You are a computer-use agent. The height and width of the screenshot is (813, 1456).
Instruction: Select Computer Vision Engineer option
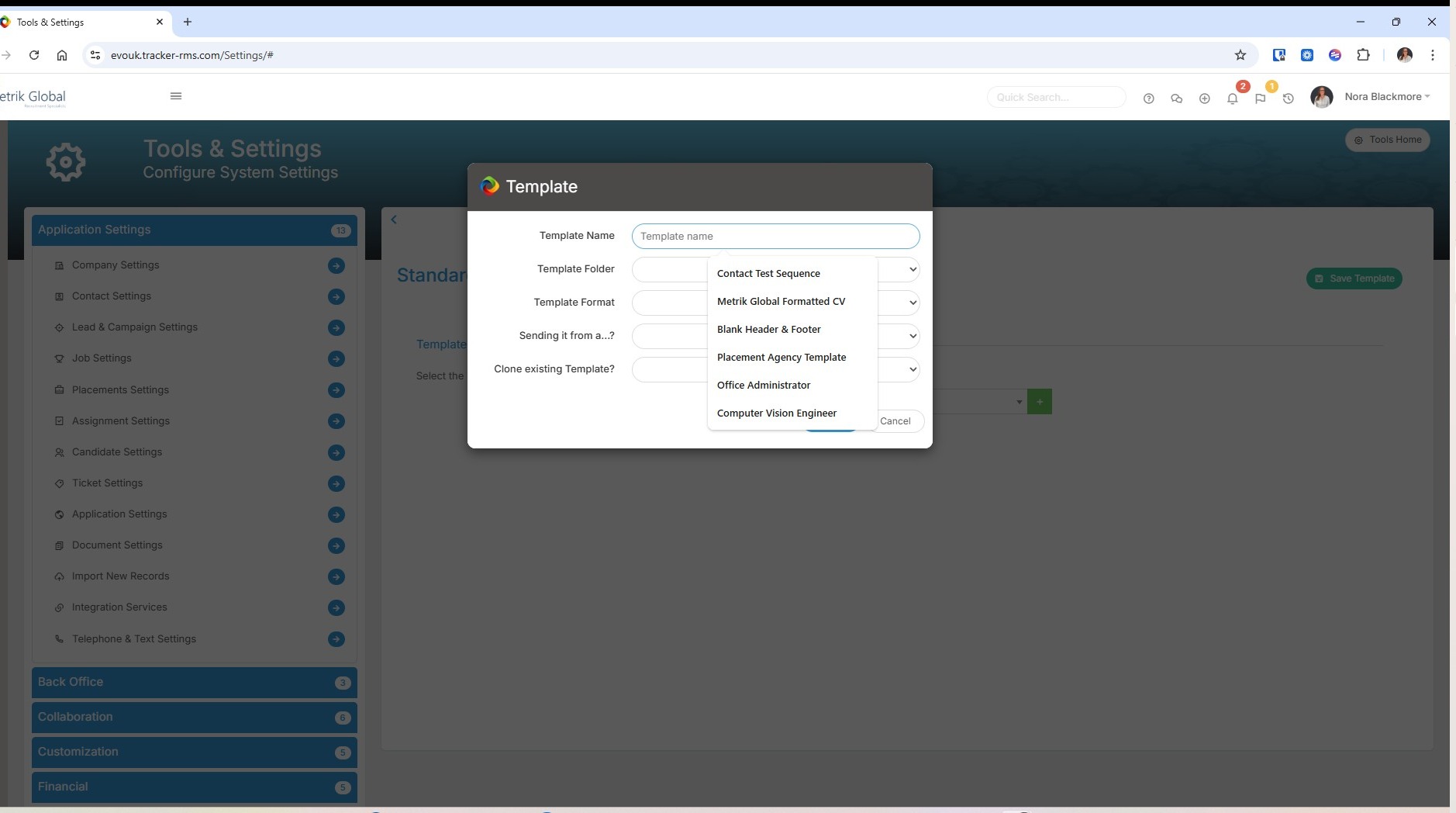click(x=792, y=413)
